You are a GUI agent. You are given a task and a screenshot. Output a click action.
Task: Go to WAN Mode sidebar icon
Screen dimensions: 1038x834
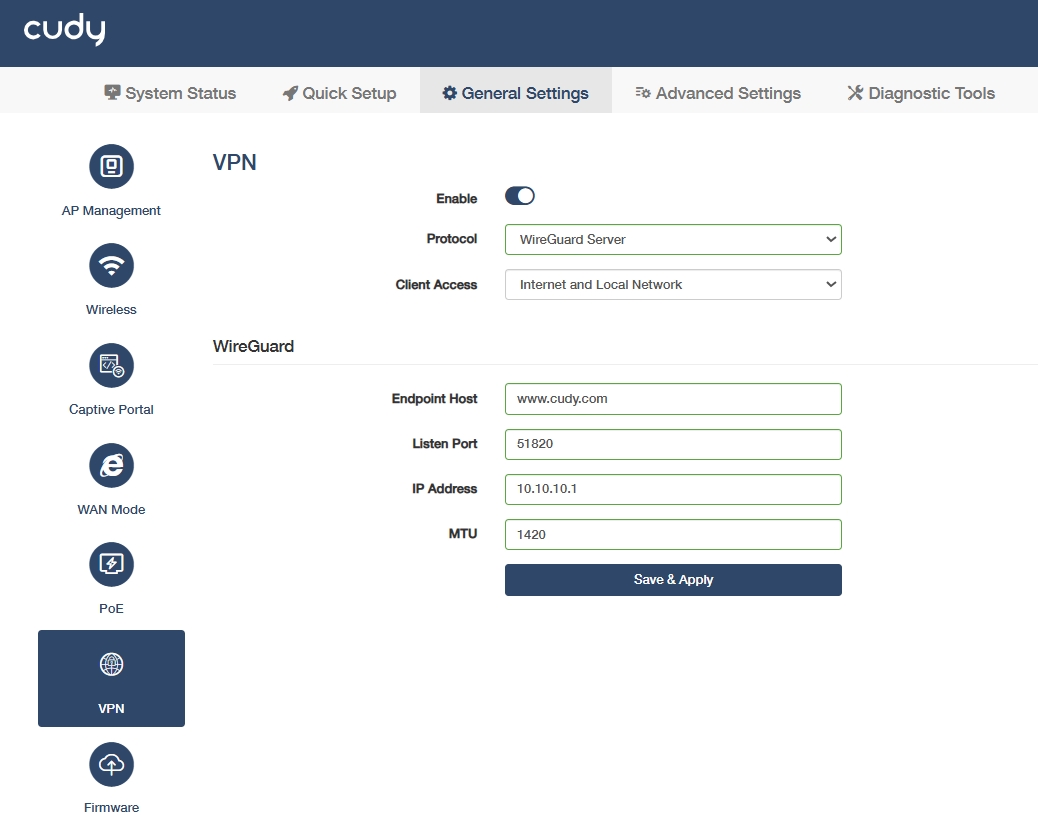111,465
